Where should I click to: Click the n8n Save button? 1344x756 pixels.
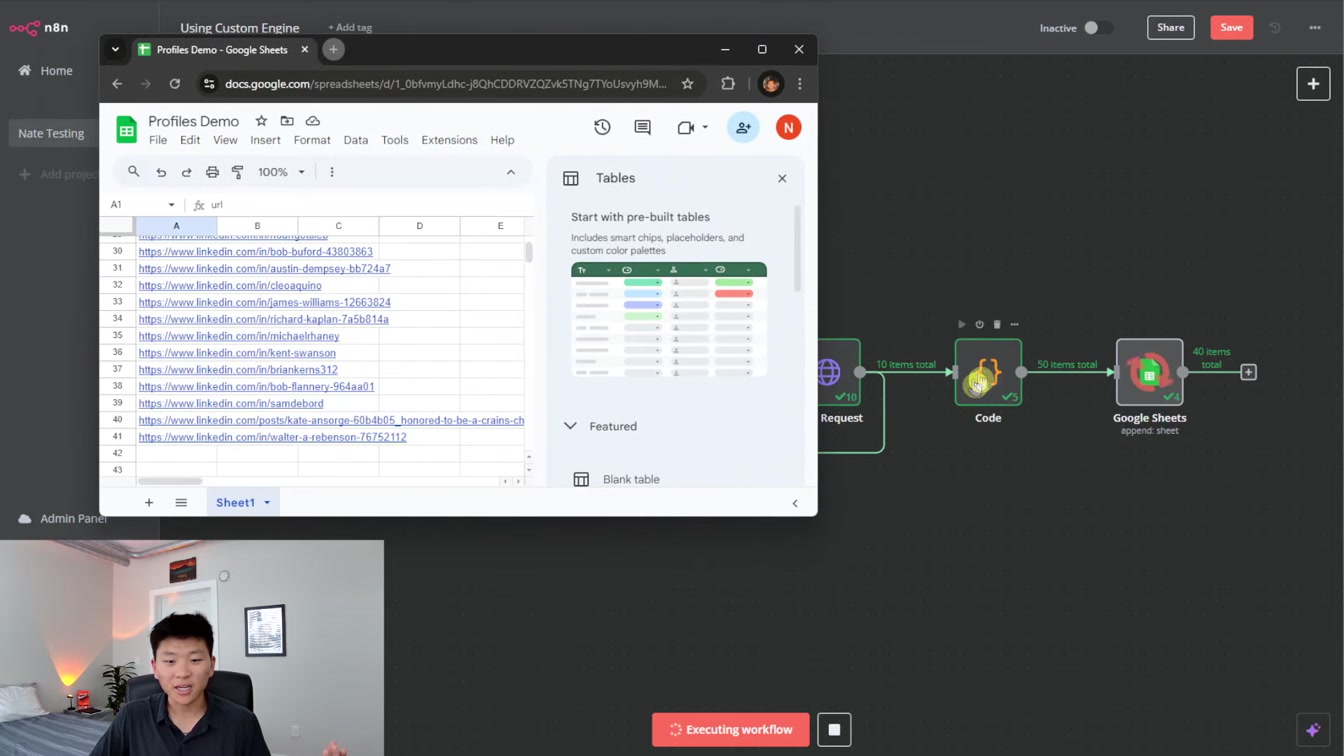pyautogui.click(x=1231, y=28)
